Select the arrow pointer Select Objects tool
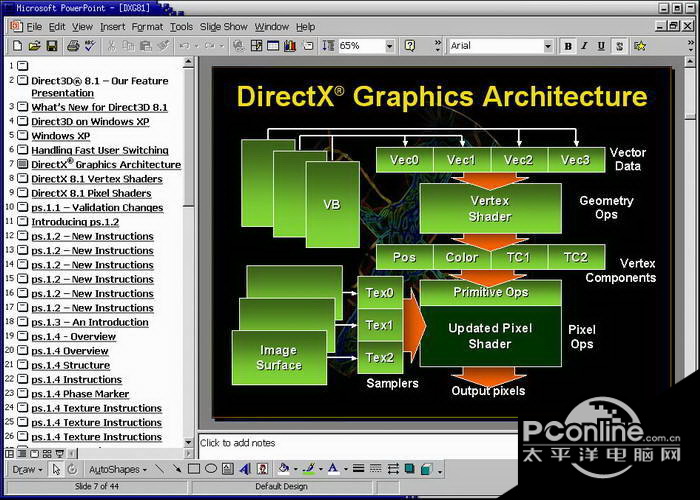 pos(56,469)
